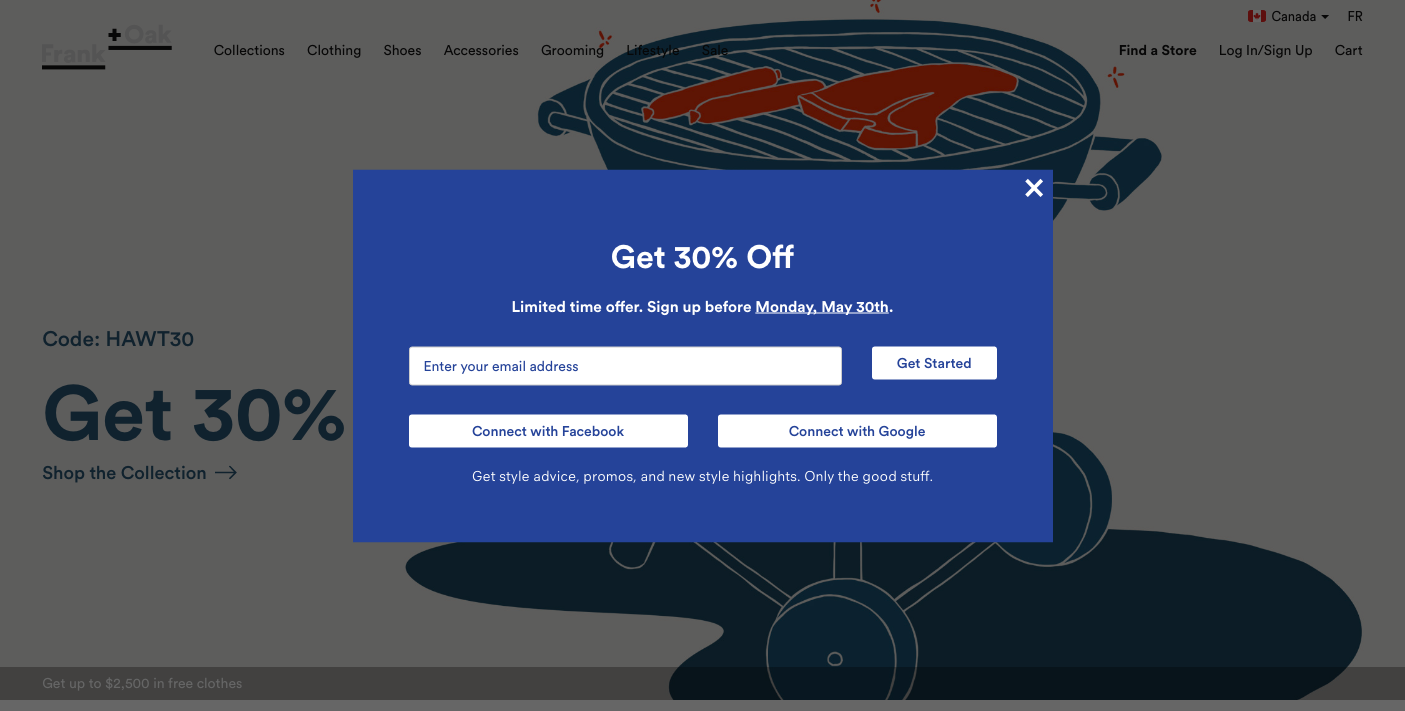1405x711 pixels.
Task: Open the free clothes banner
Action: click(x=142, y=684)
